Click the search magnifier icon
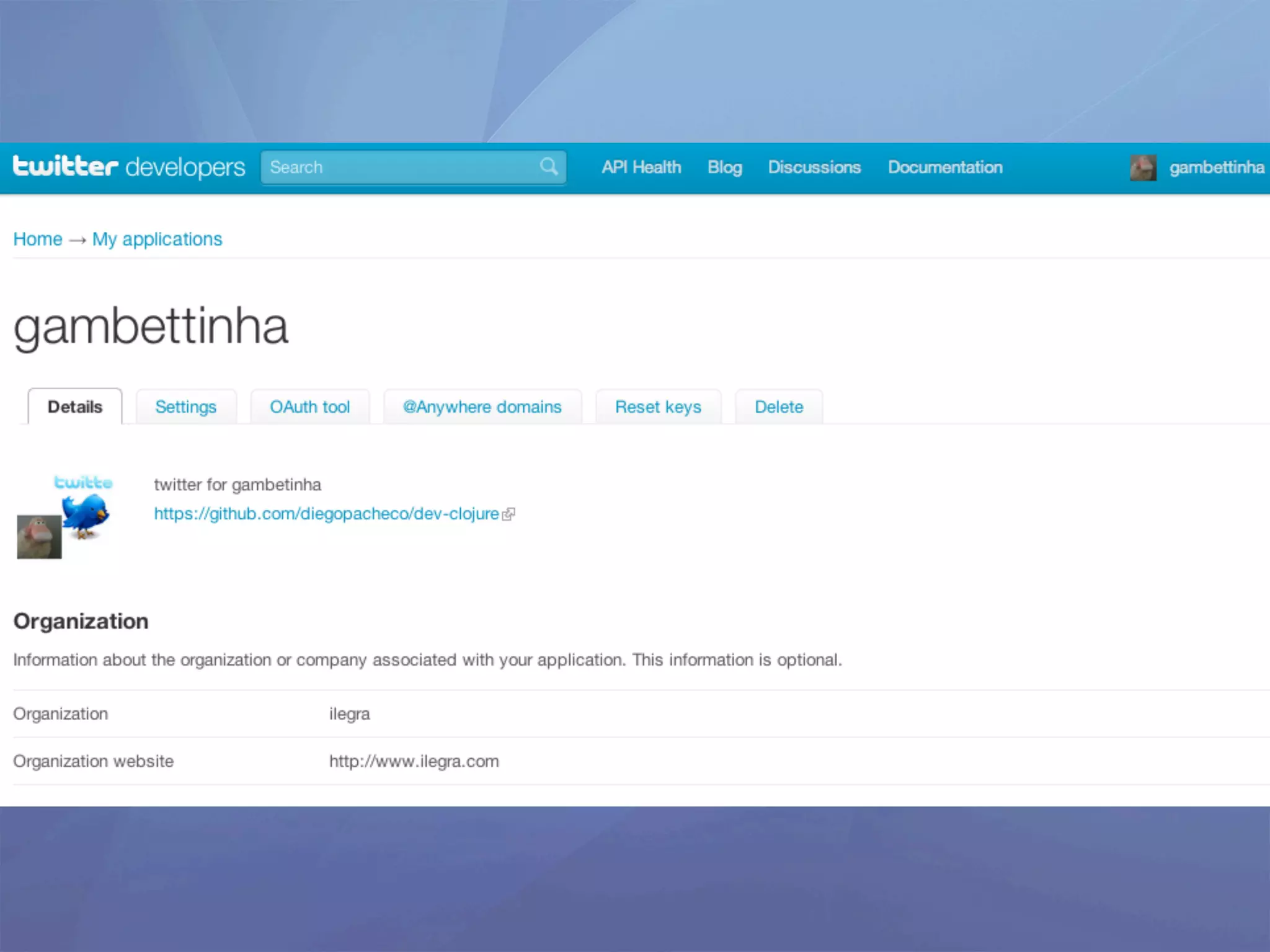 [x=548, y=166]
